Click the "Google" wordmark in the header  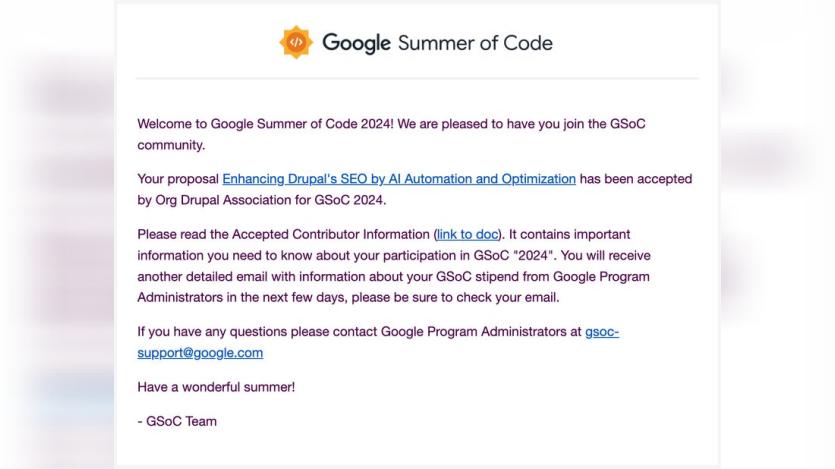coord(356,43)
